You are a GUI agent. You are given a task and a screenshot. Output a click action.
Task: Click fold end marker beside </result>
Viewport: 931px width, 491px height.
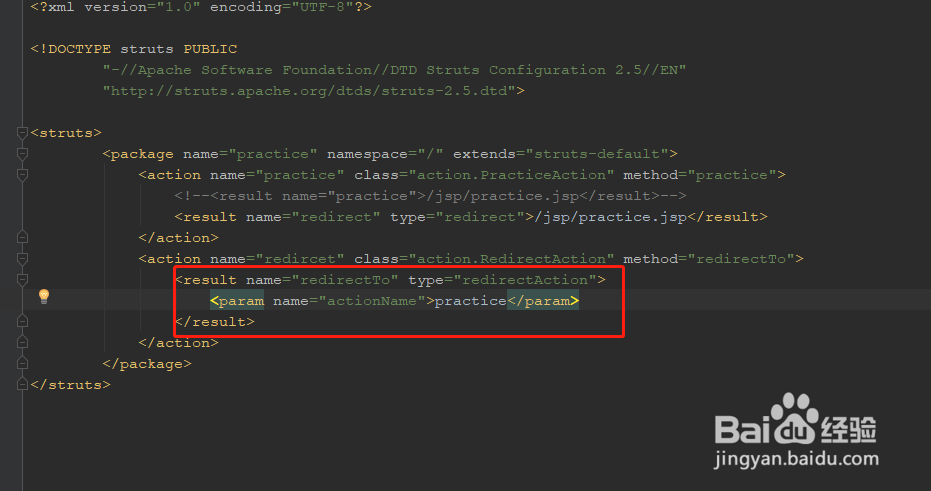tap(23, 321)
